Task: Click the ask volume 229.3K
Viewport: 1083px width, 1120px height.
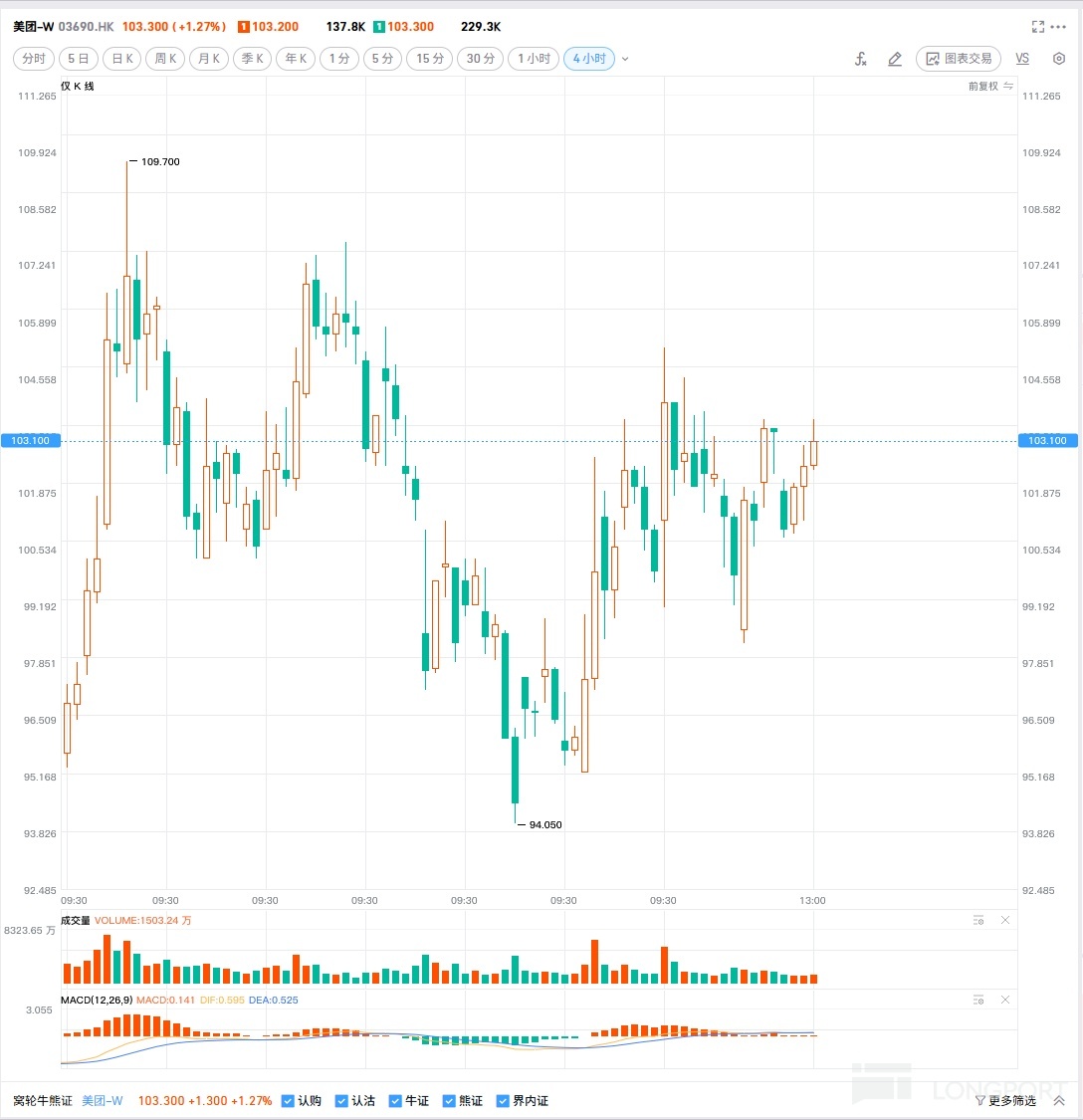Action: pyautogui.click(x=481, y=27)
